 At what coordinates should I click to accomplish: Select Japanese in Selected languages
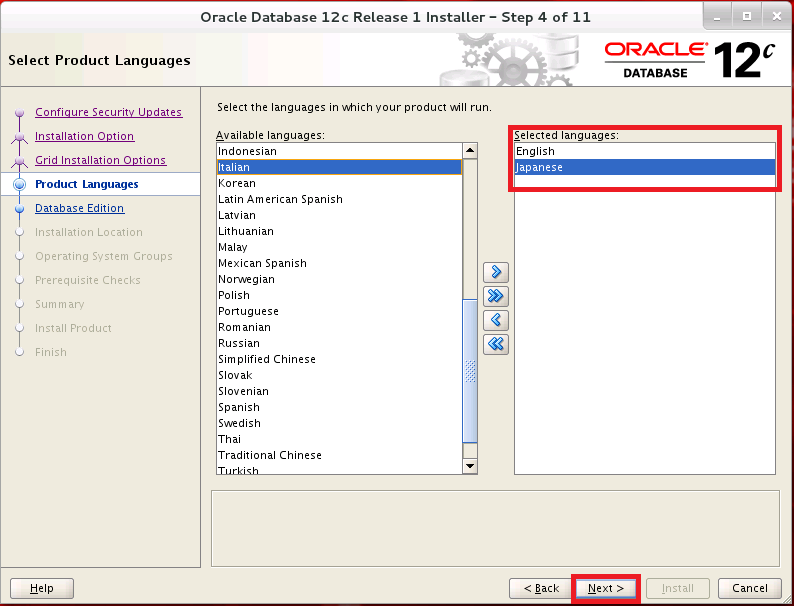(645, 167)
